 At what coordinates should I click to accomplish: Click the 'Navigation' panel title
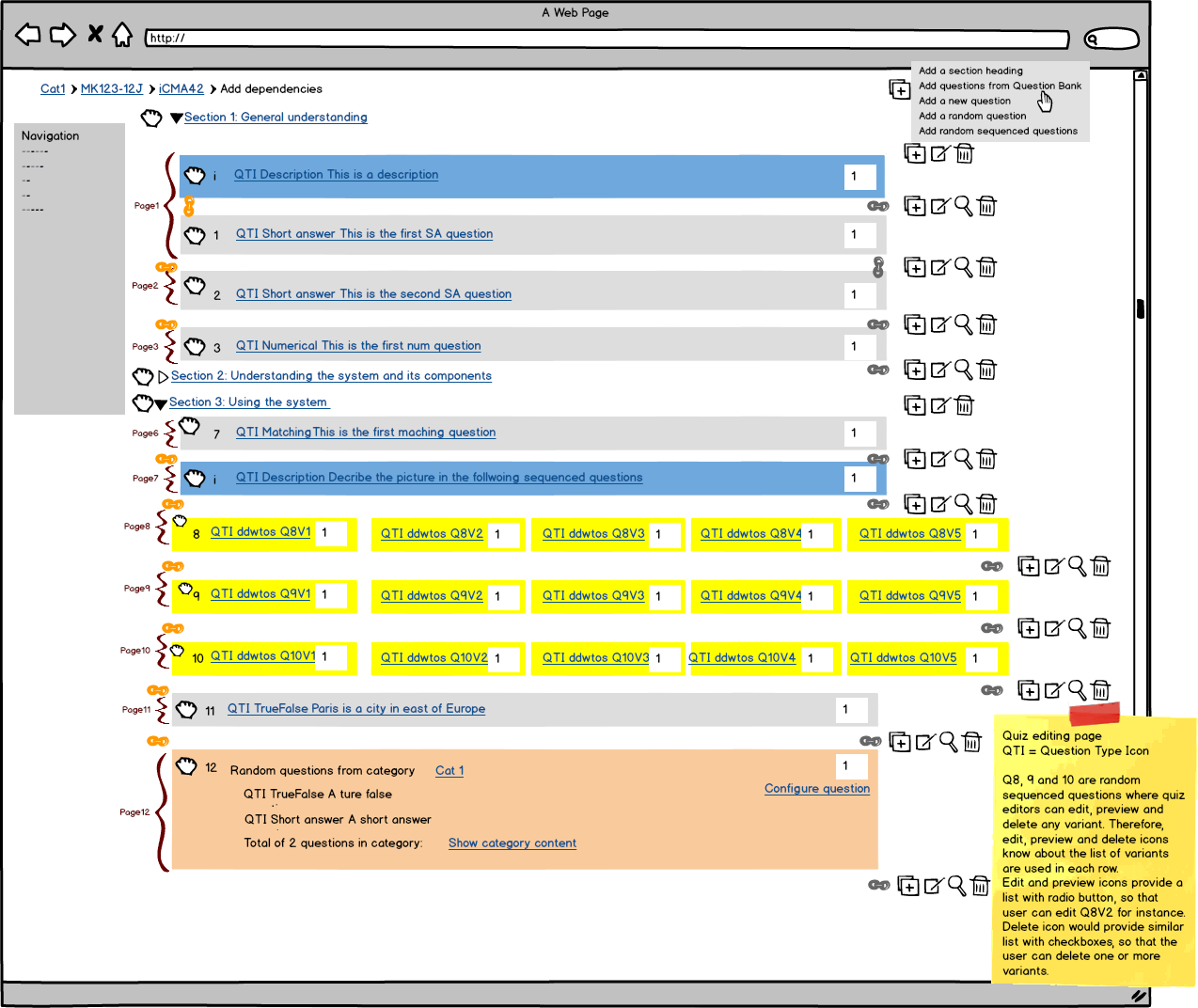click(x=51, y=136)
